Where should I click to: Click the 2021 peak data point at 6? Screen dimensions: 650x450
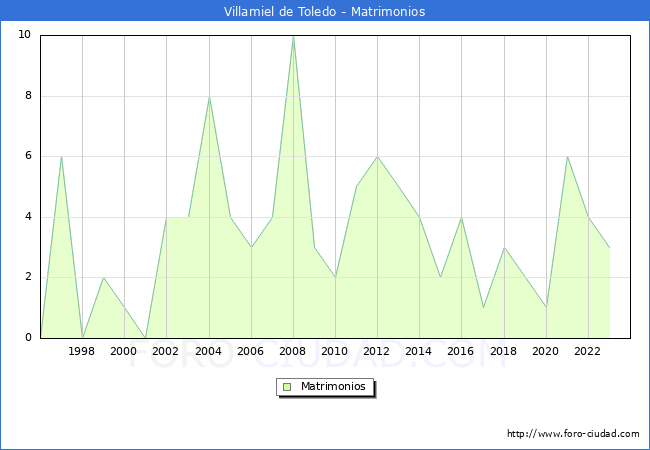pyautogui.click(x=567, y=157)
